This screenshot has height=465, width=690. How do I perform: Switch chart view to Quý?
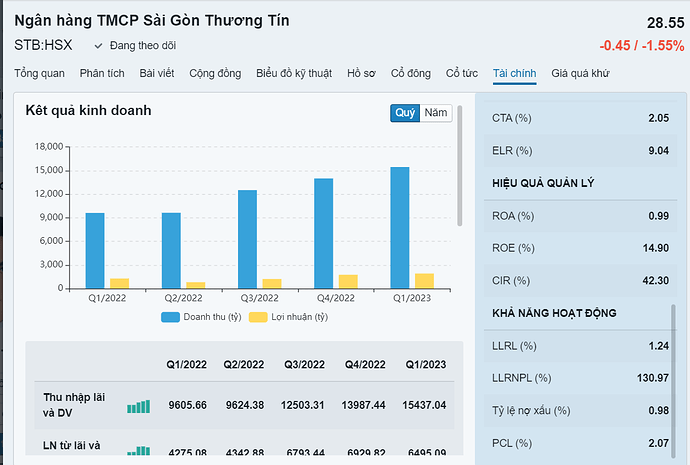click(x=405, y=113)
